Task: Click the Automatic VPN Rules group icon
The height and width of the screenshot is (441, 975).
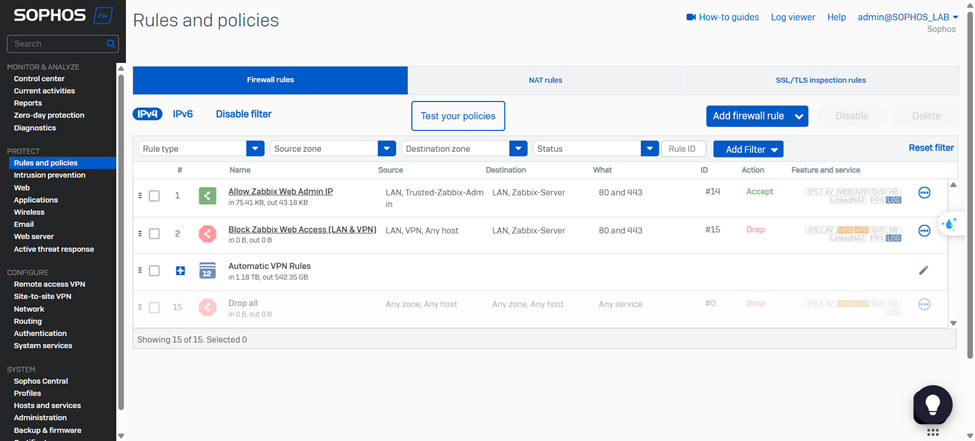Action: pos(207,270)
